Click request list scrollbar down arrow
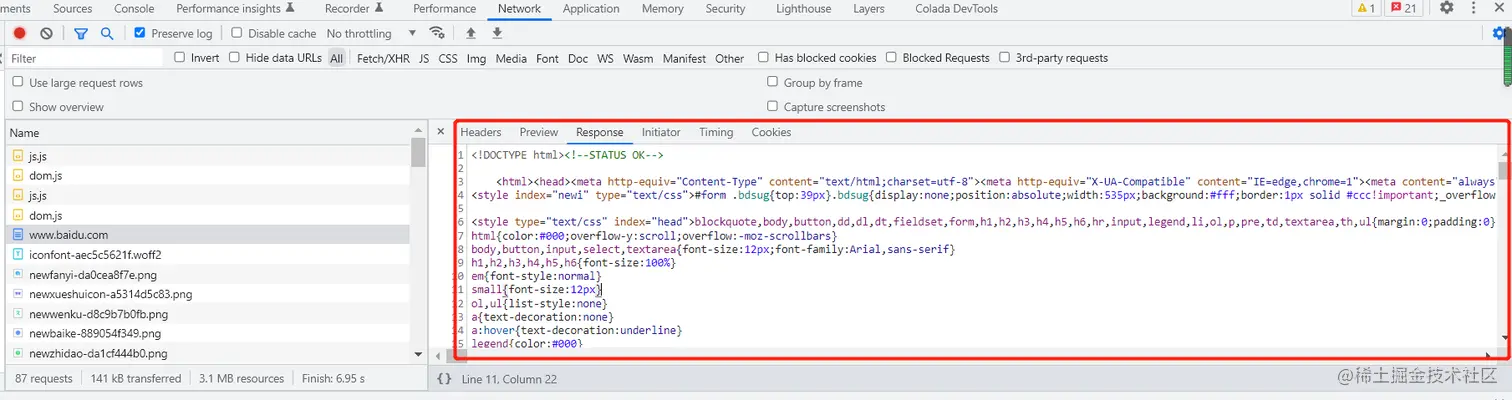The image size is (1512, 400). coord(418,354)
